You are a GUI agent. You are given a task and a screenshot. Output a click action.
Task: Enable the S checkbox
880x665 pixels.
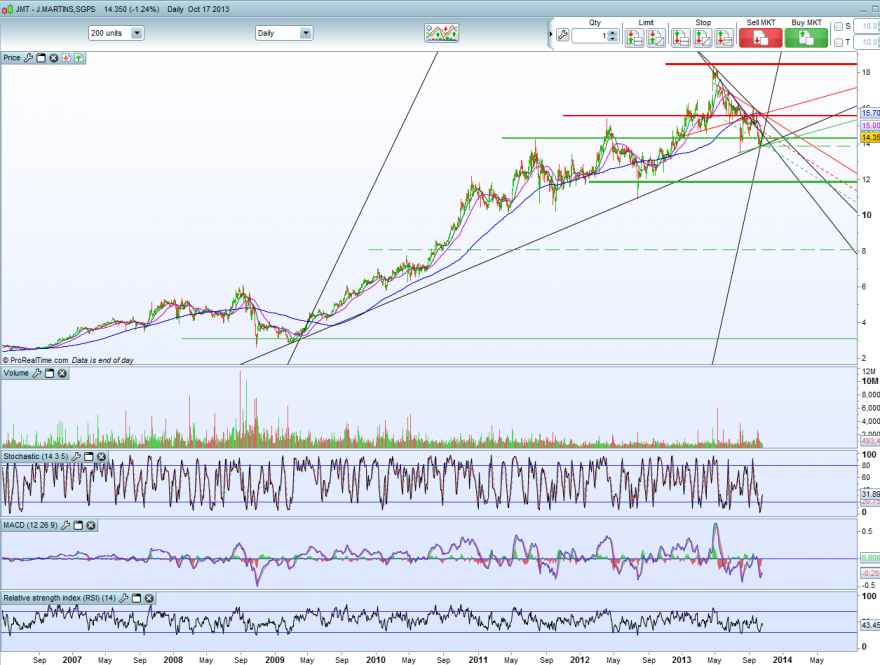pyautogui.click(x=838, y=26)
